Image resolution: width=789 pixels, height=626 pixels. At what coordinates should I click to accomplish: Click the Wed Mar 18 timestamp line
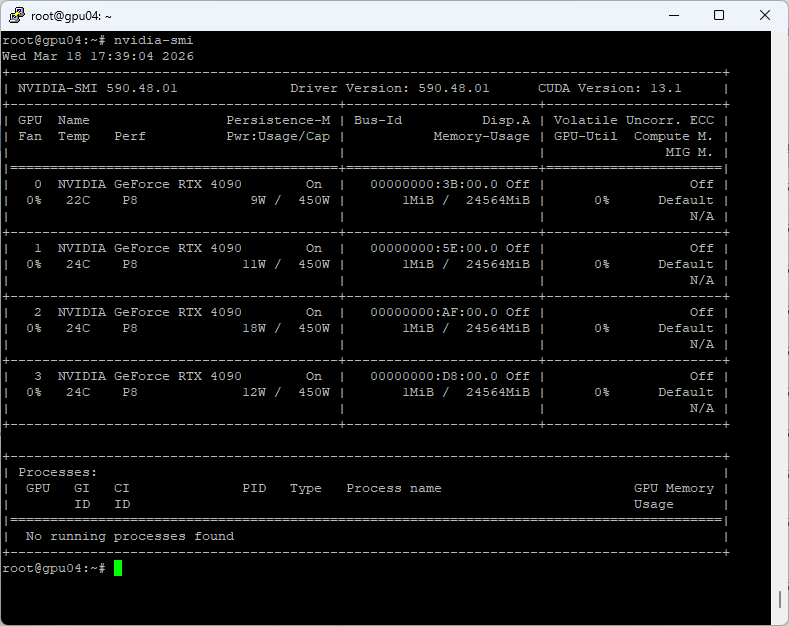click(98, 56)
